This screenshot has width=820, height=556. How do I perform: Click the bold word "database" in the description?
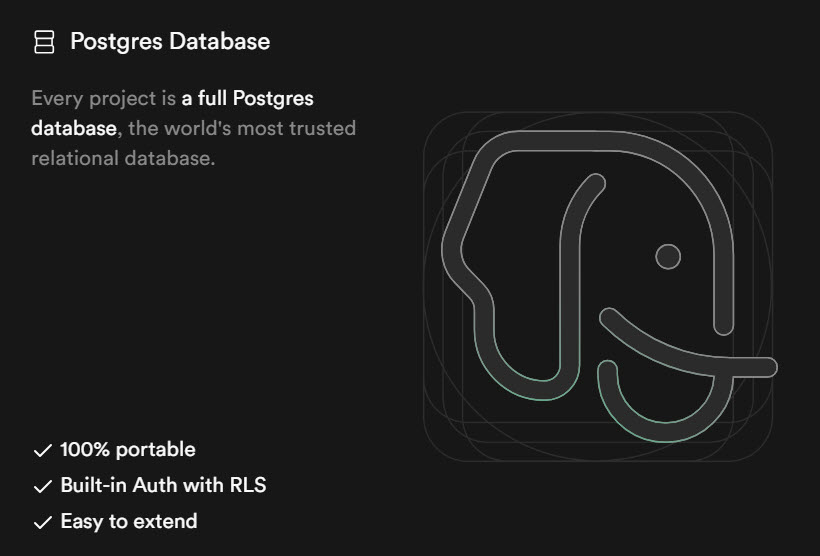(x=75, y=128)
